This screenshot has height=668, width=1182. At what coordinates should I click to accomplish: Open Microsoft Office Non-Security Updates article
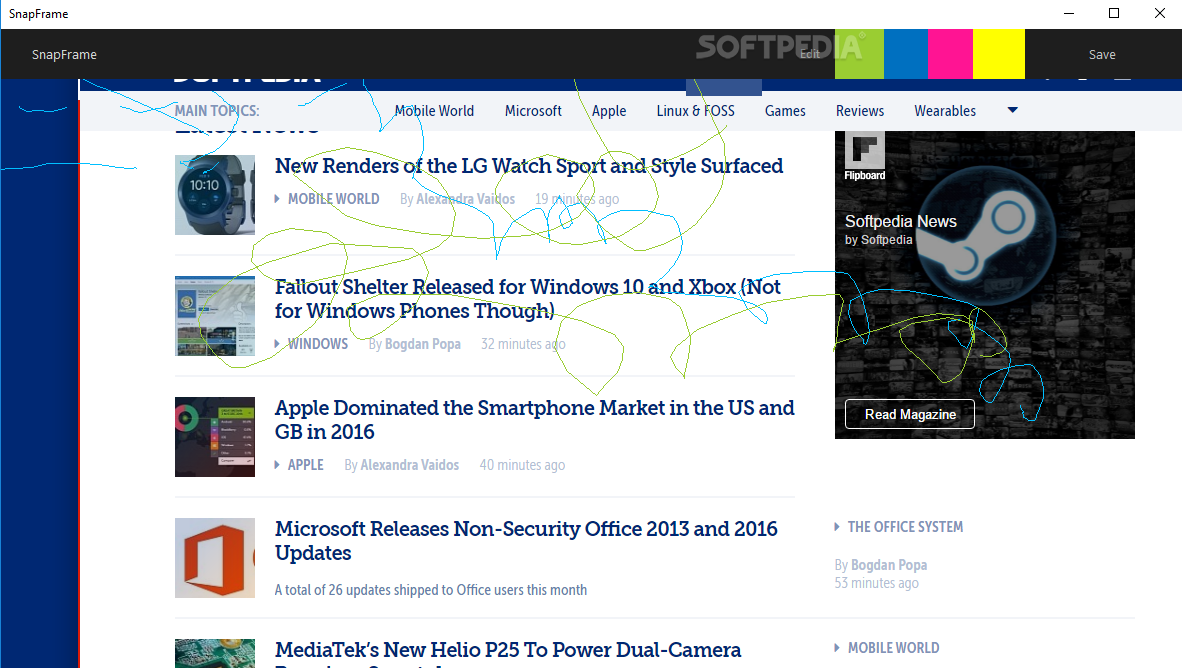click(525, 541)
